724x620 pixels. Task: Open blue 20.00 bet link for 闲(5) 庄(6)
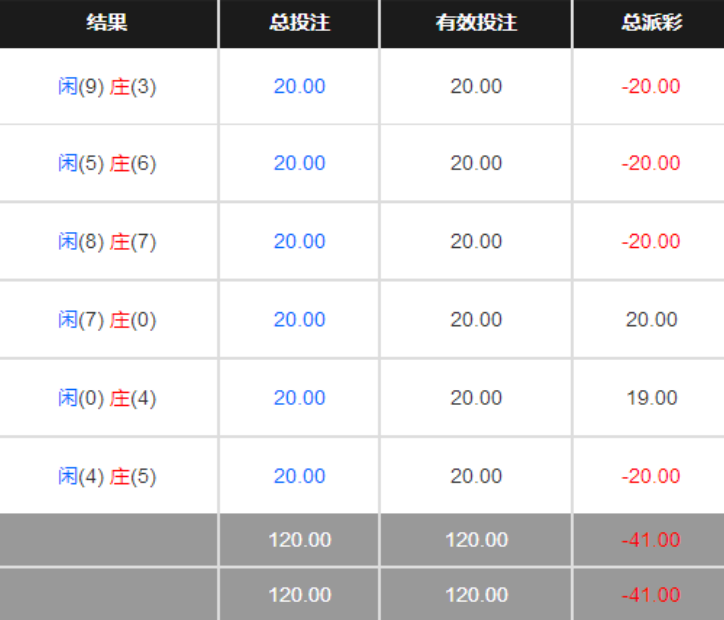click(299, 163)
